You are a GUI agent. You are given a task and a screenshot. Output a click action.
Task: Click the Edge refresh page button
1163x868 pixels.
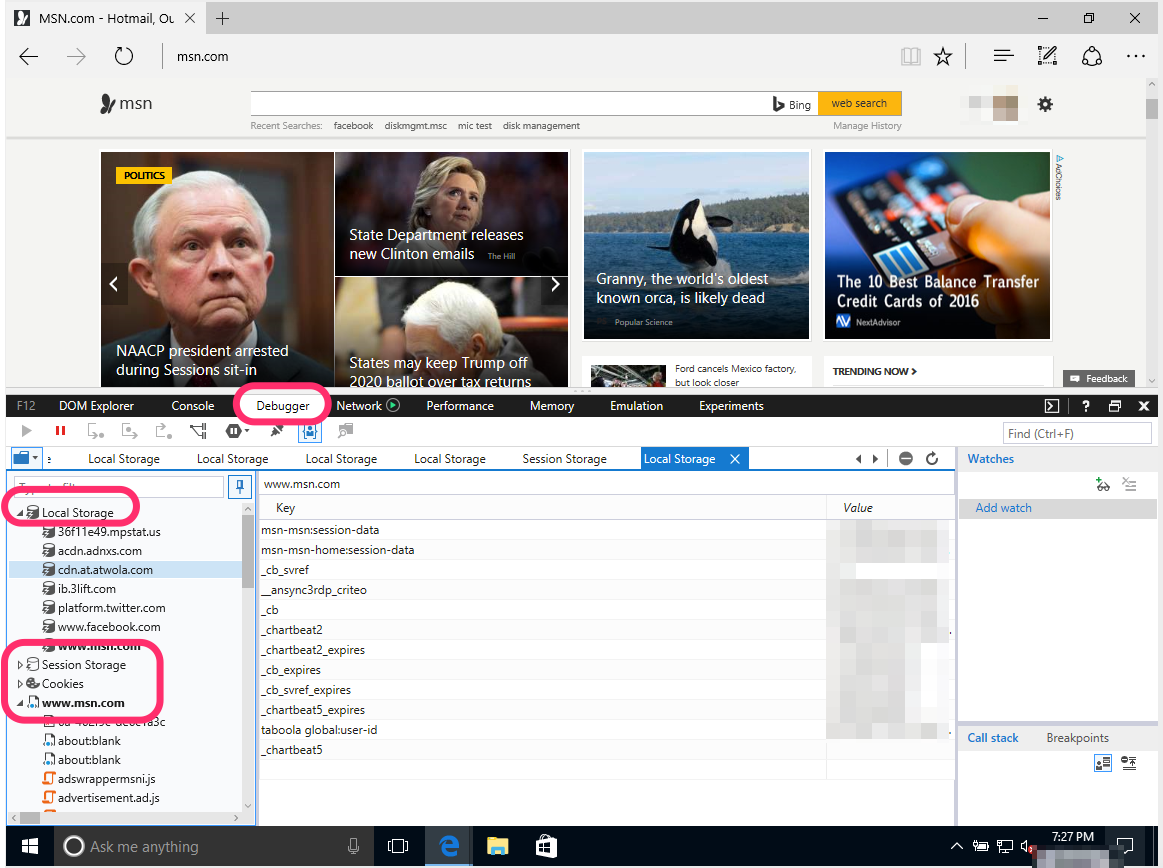point(124,56)
